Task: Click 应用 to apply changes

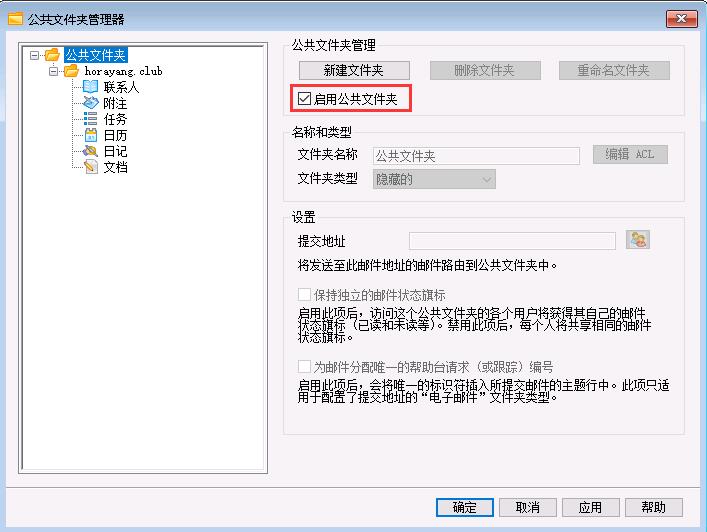Action: 591,507
